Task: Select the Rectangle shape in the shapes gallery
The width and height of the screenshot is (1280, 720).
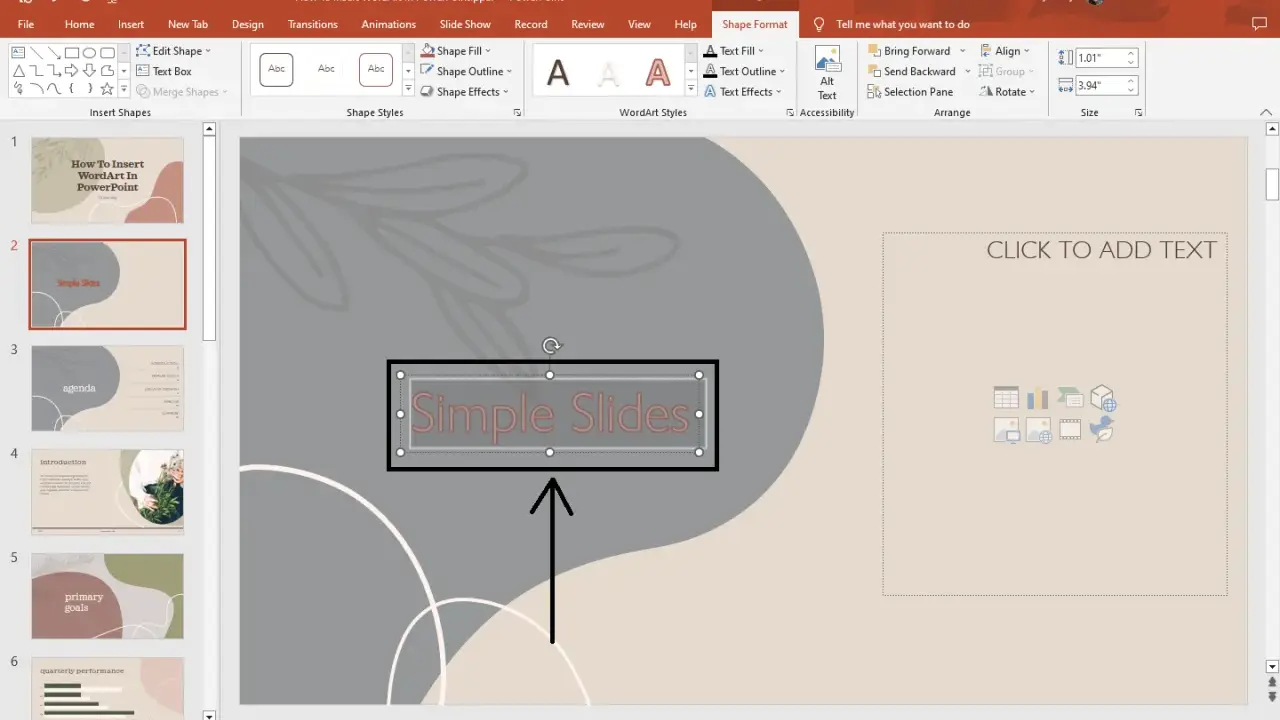Action: pyautogui.click(x=72, y=52)
